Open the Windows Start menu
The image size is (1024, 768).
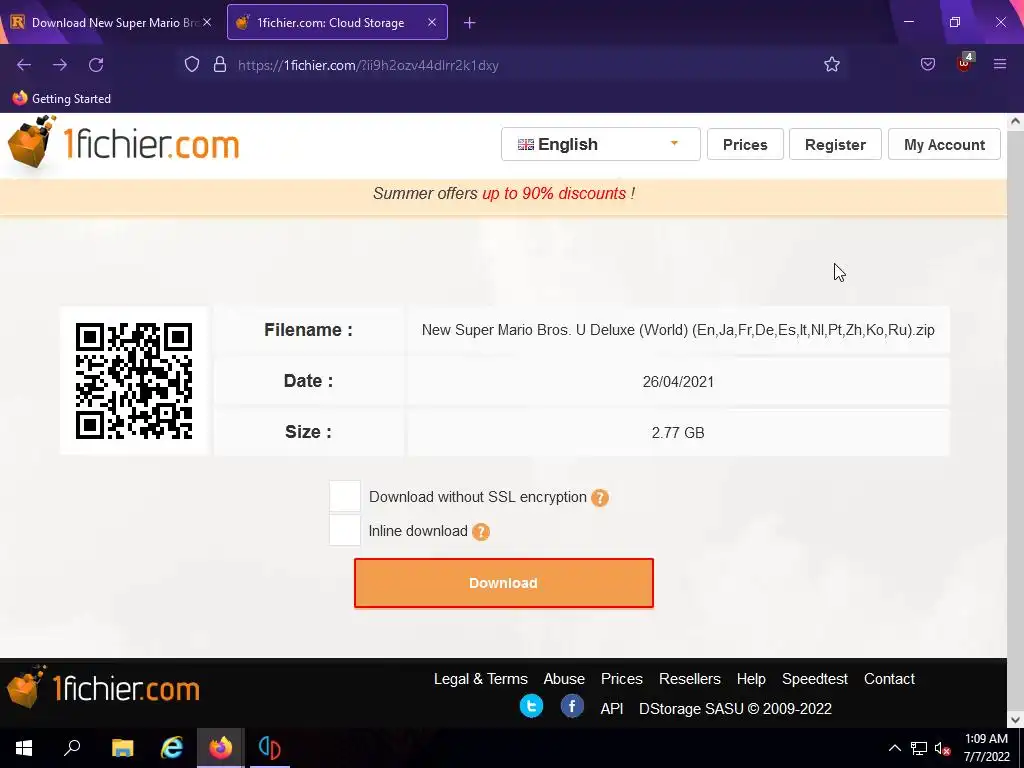point(24,748)
